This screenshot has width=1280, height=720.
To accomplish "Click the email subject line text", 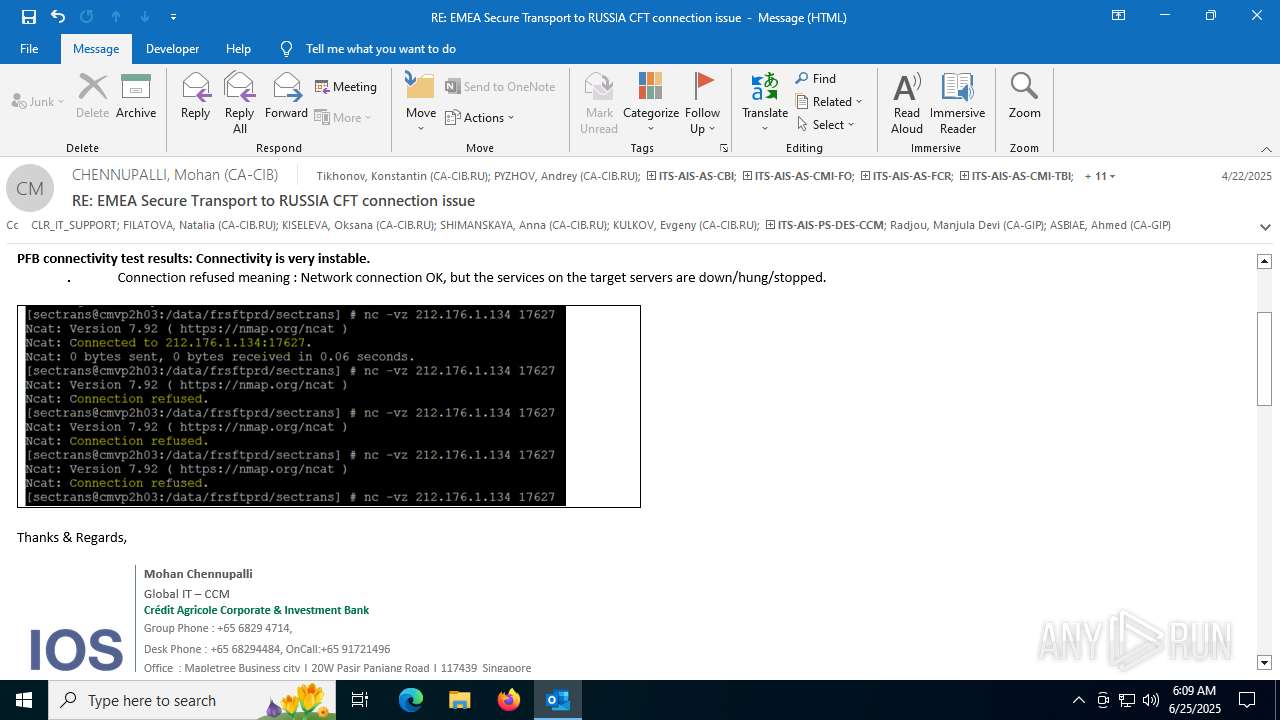I will [x=273, y=201].
